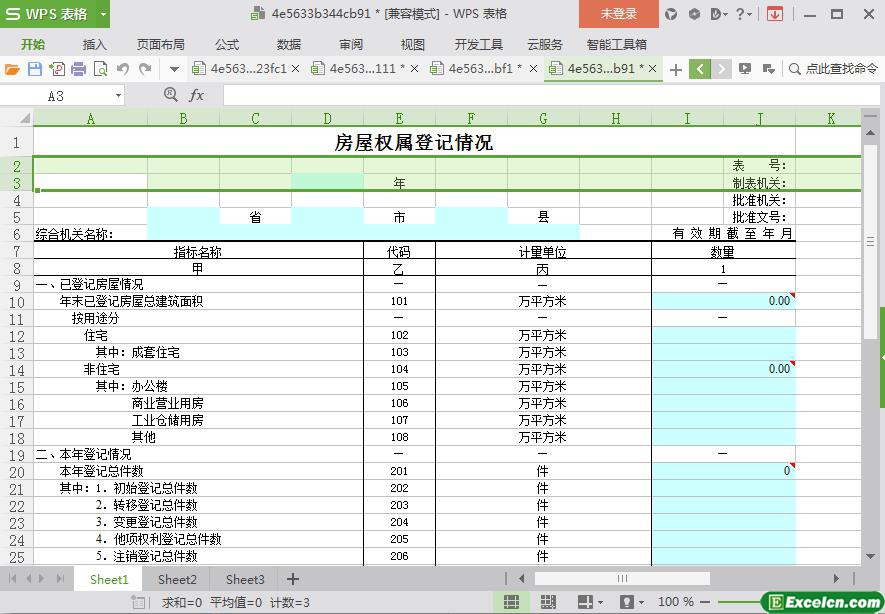
Task: Switch to Sheet2 tab
Action: pos(177,579)
